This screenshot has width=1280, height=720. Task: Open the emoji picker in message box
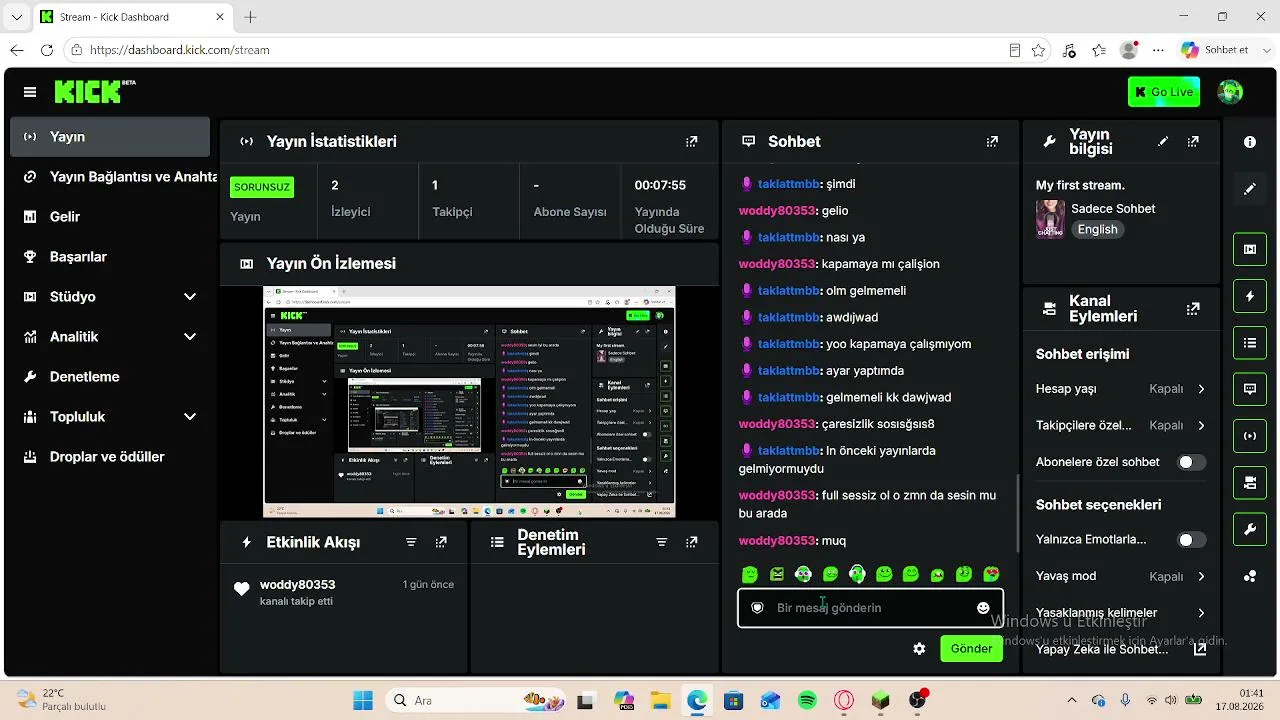point(983,608)
